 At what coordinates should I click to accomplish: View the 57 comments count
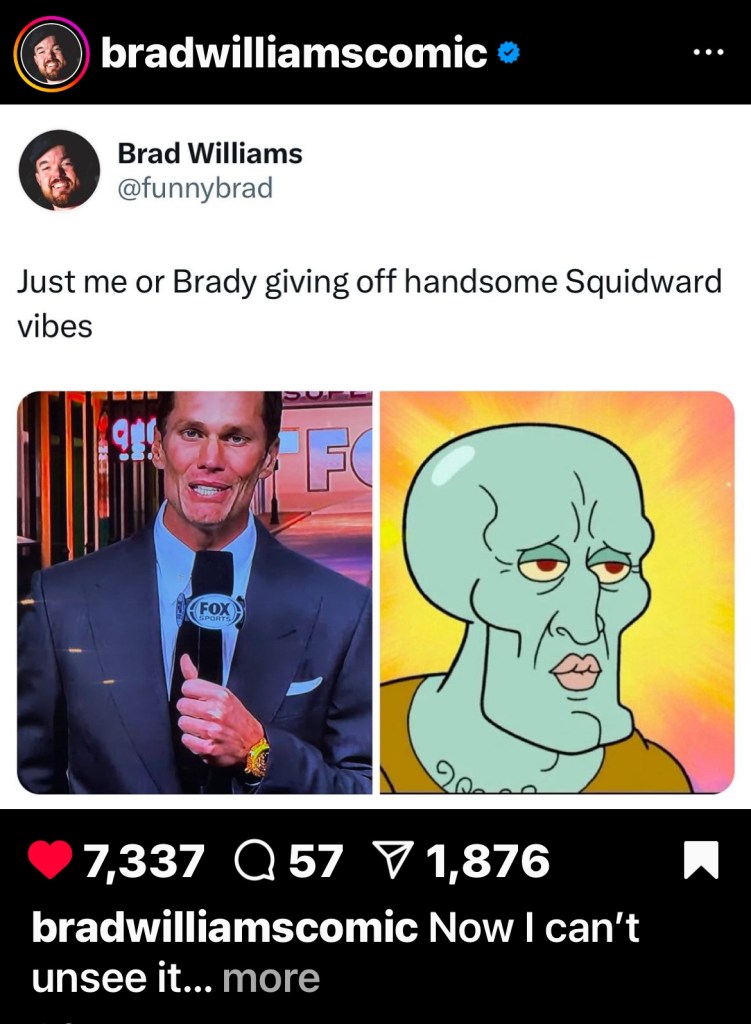coord(315,861)
